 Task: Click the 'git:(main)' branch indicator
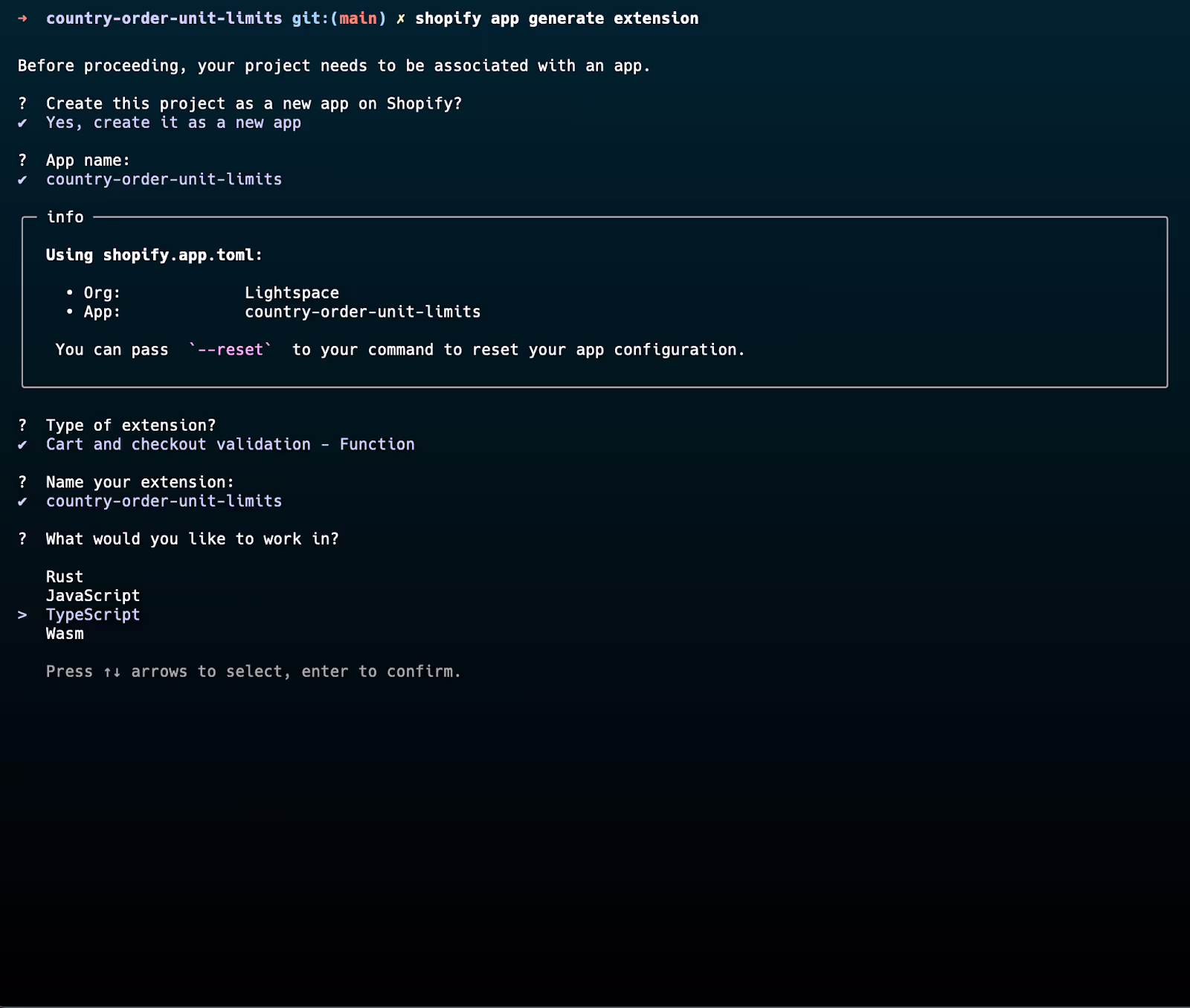click(x=339, y=19)
